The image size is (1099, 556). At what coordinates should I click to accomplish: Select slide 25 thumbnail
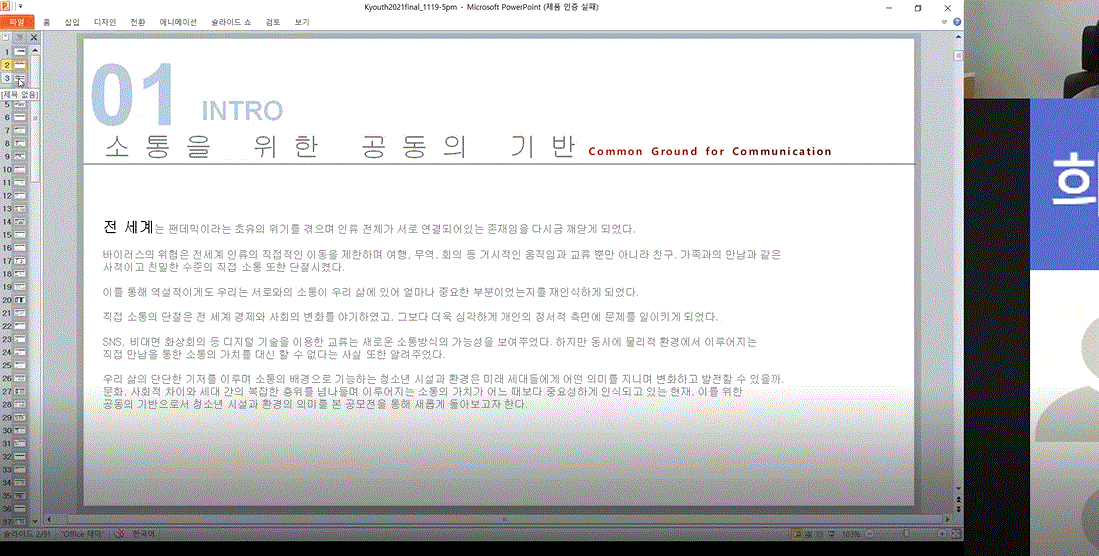pos(20,365)
